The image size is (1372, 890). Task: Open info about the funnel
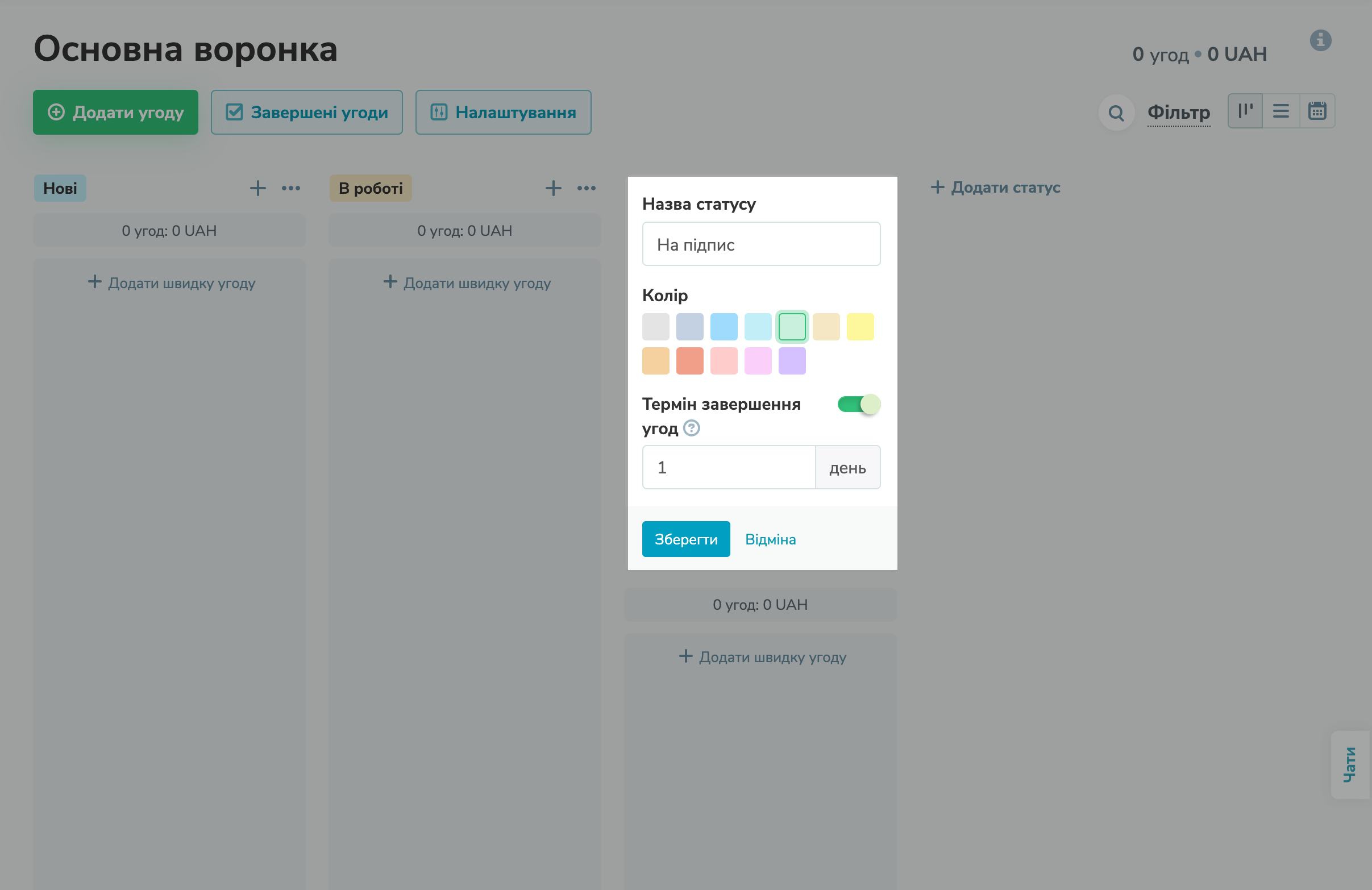coord(1321,40)
